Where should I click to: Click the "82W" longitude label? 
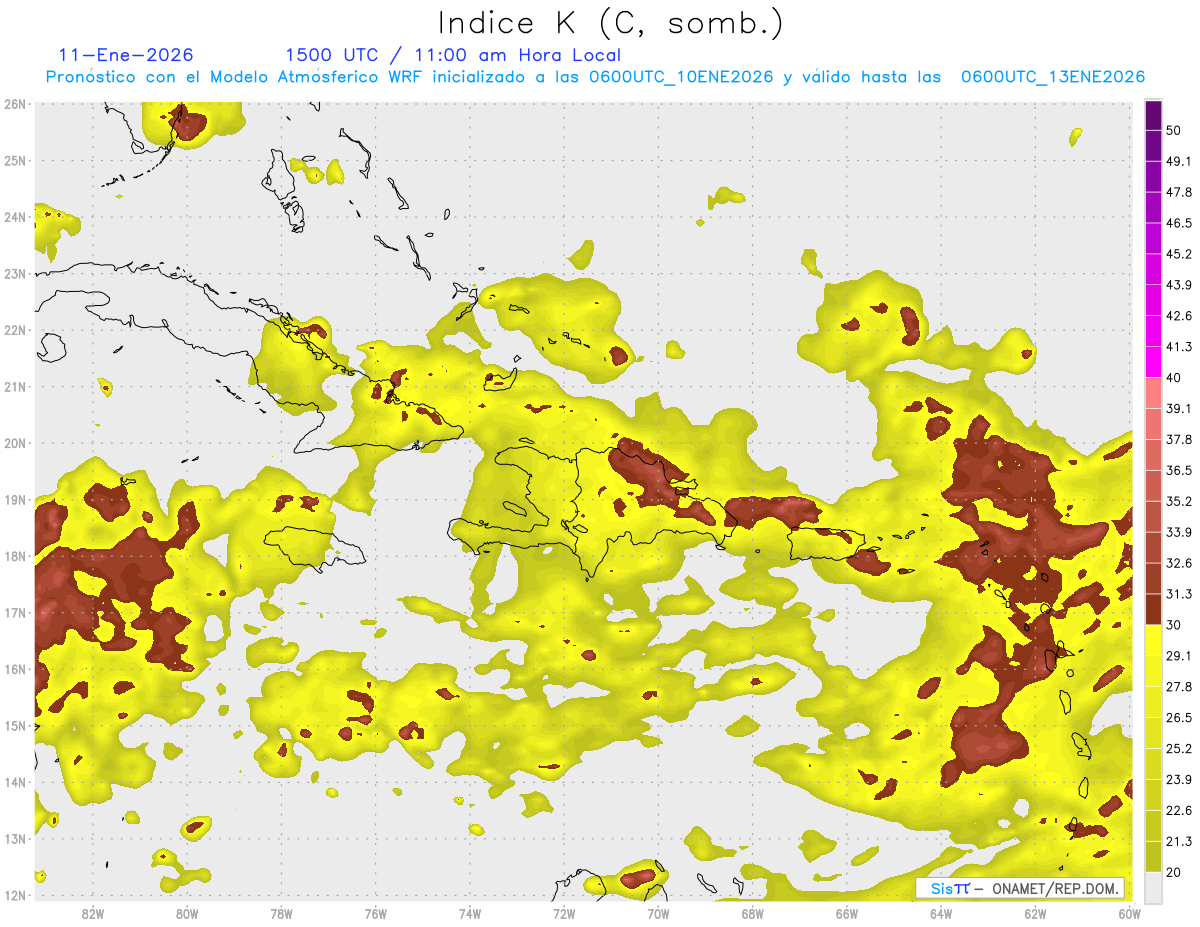point(93,913)
